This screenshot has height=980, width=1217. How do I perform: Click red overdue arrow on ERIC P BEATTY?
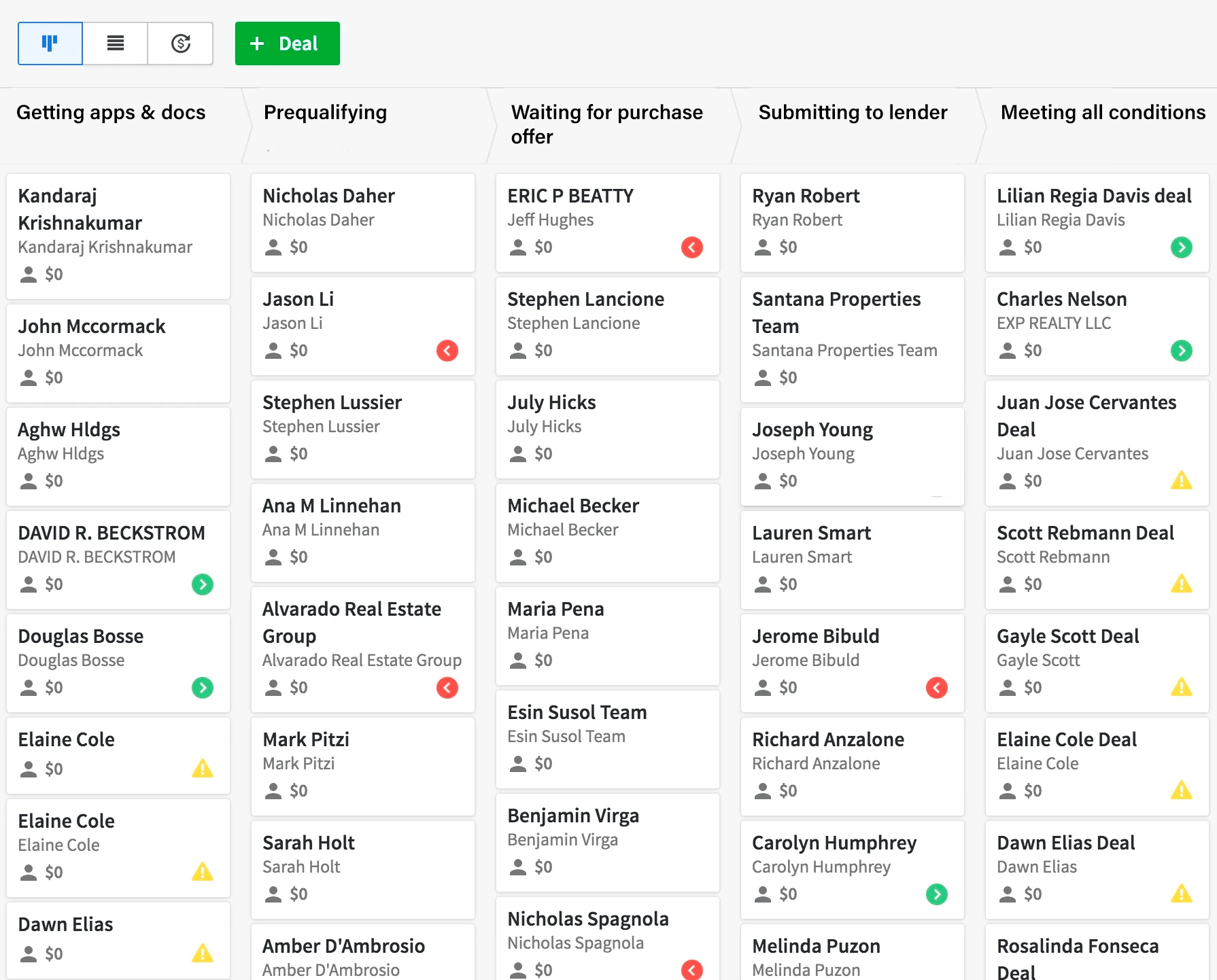[691, 247]
